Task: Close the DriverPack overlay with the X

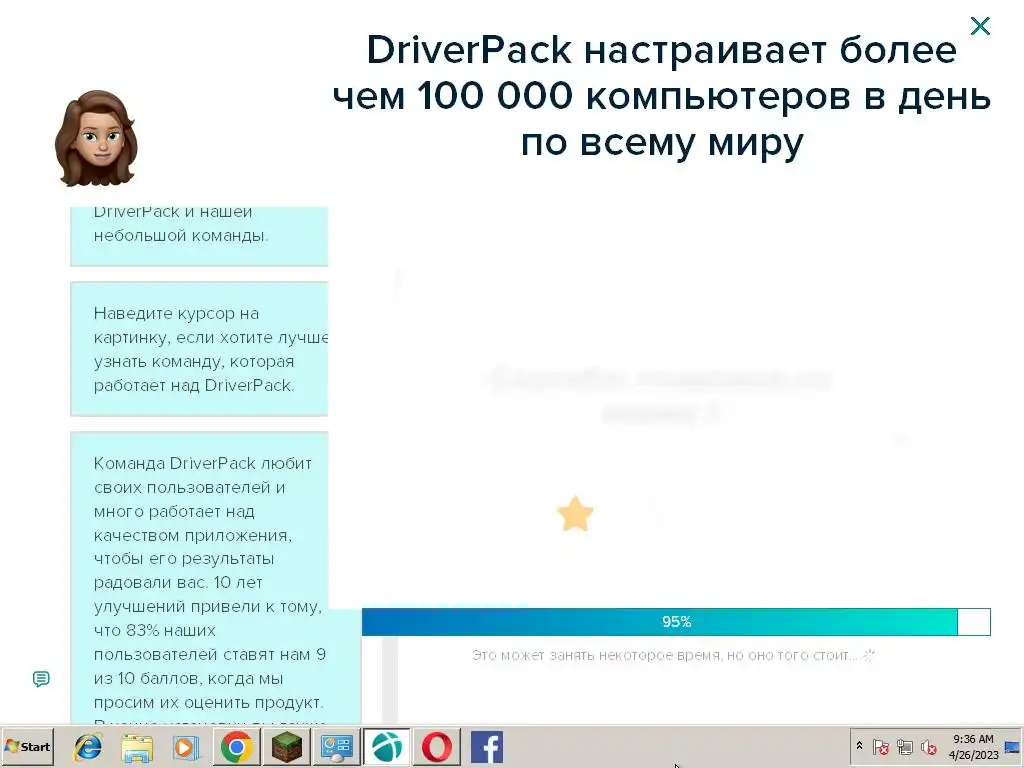Action: pyautogui.click(x=980, y=26)
